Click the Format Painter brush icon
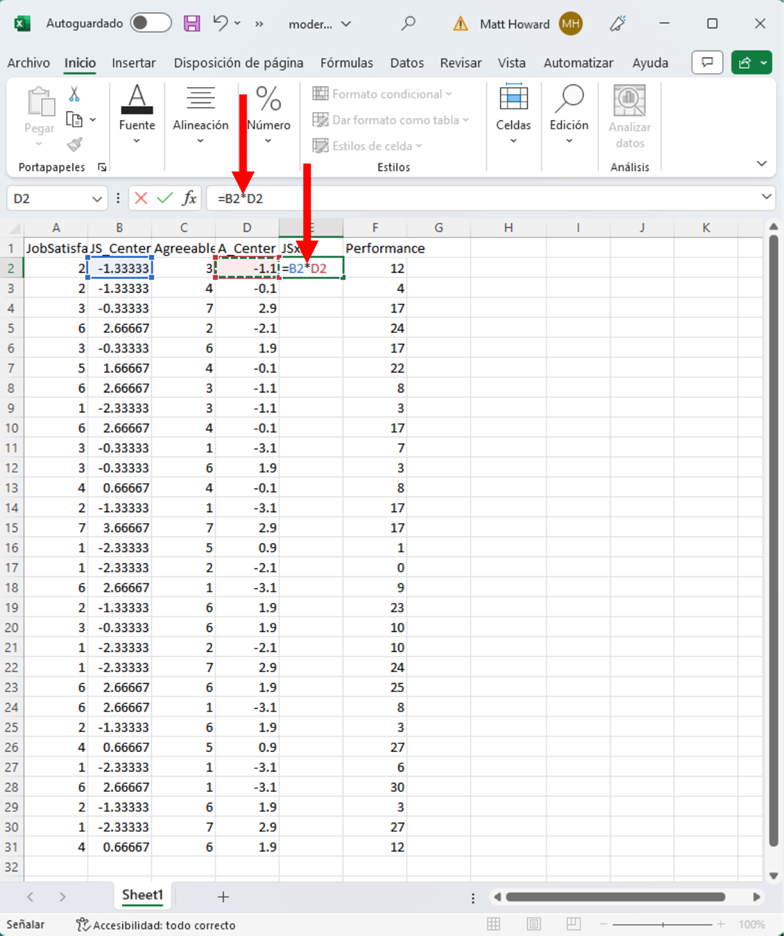 [74, 145]
